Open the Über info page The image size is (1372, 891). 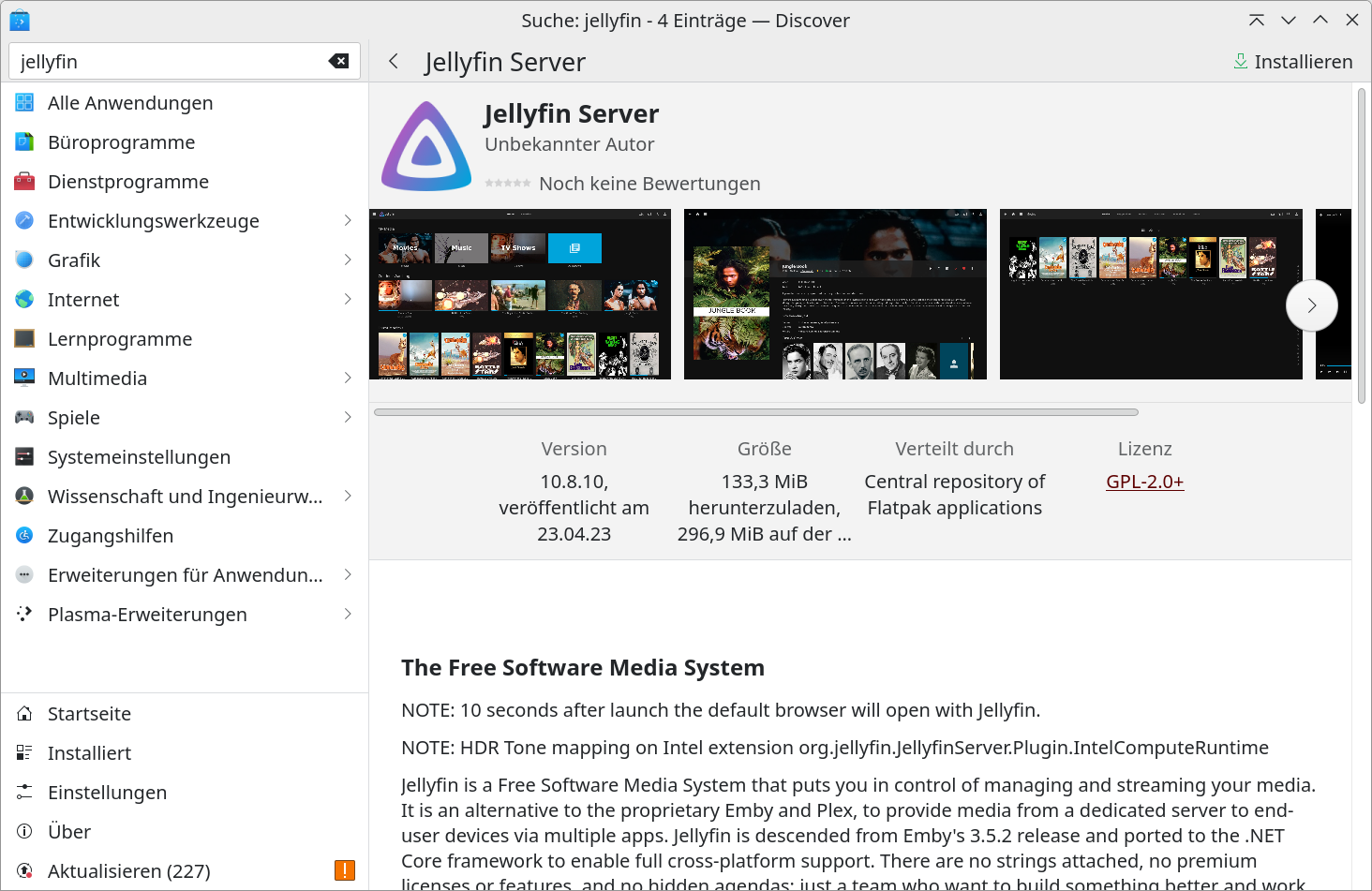tap(68, 831)
